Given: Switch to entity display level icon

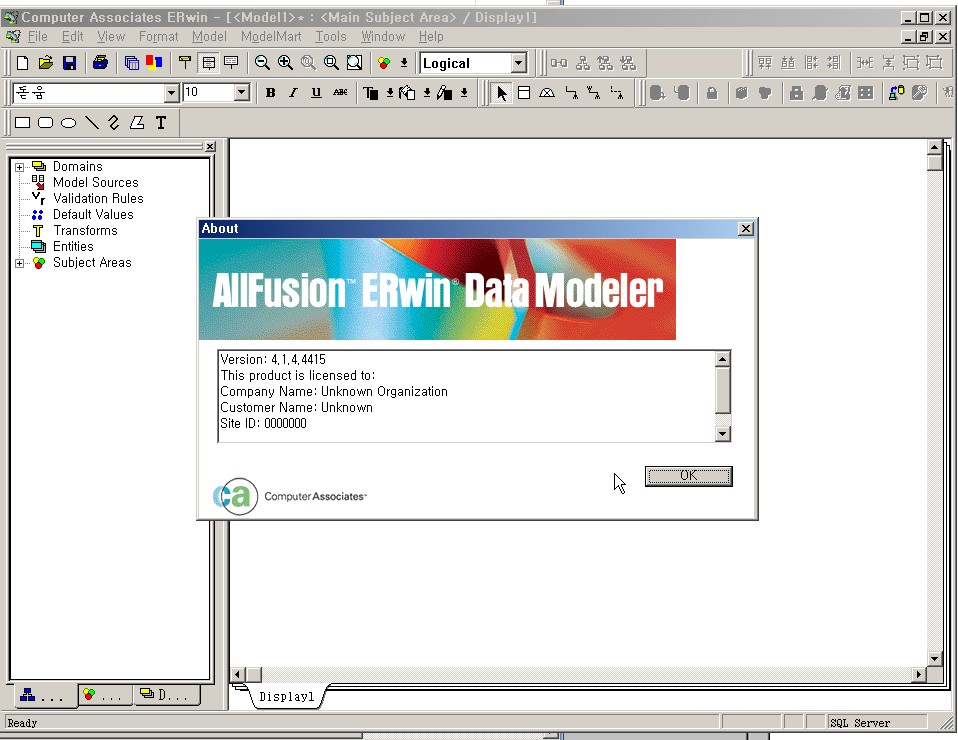Looking at the screenshot, I should 185,63.
